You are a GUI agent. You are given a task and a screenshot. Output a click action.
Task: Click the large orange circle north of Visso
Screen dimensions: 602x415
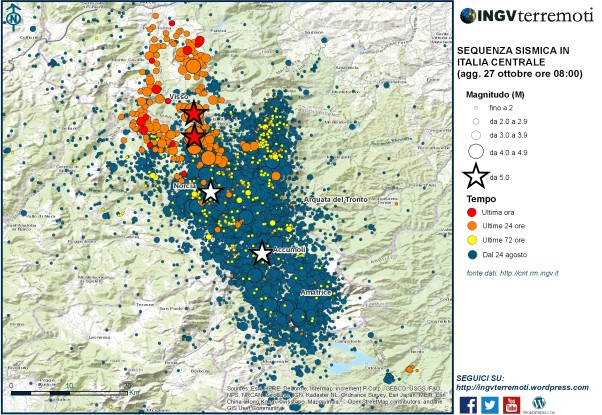193,66
